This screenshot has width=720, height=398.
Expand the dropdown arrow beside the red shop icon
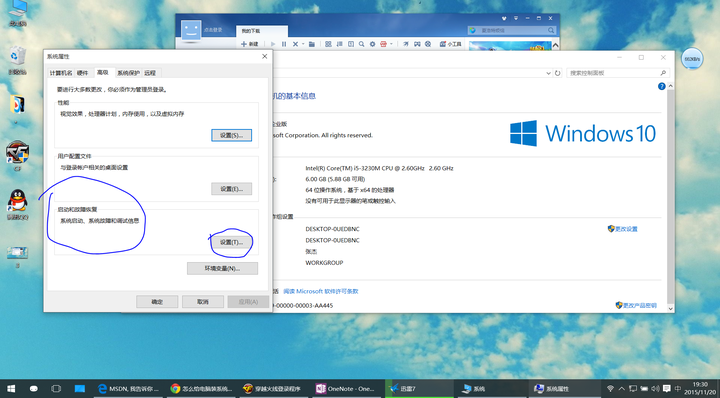tap(391, 44)
